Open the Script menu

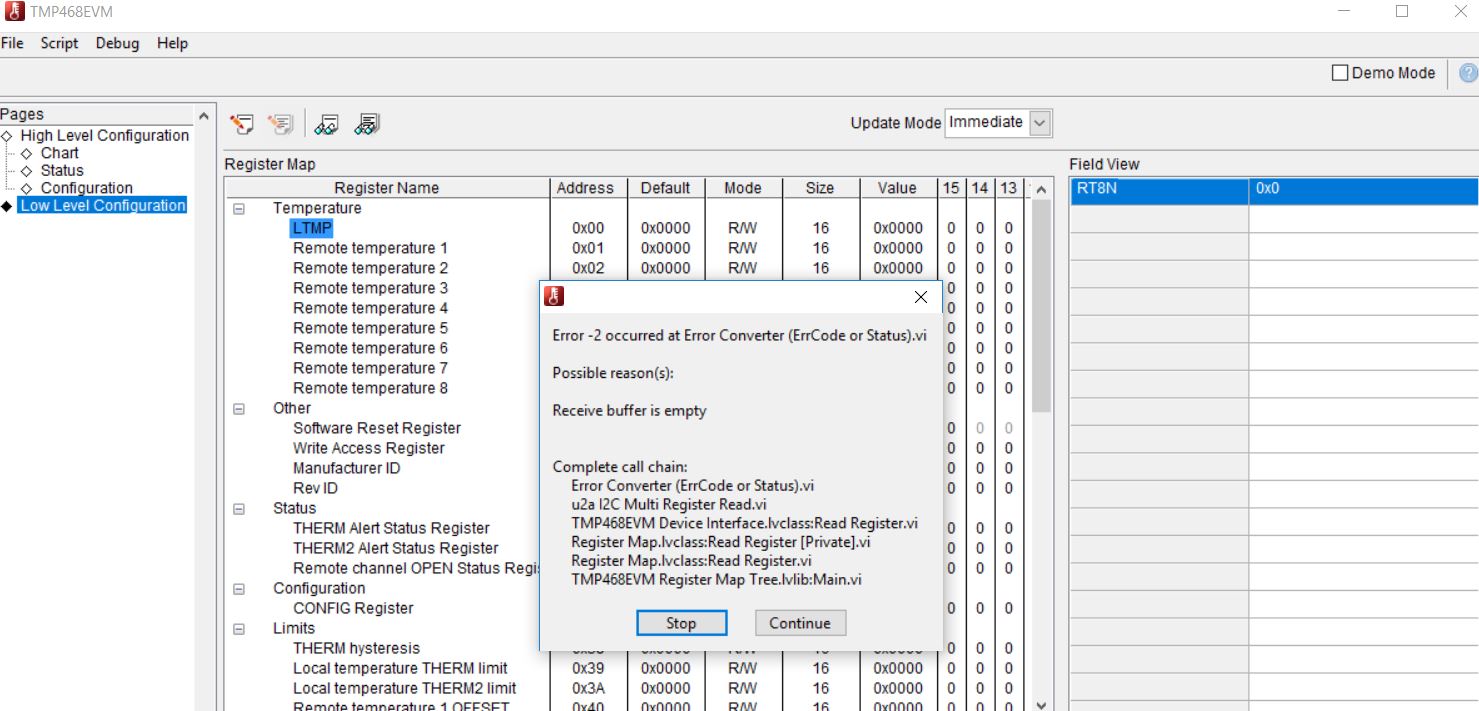(x=59, y=43)
